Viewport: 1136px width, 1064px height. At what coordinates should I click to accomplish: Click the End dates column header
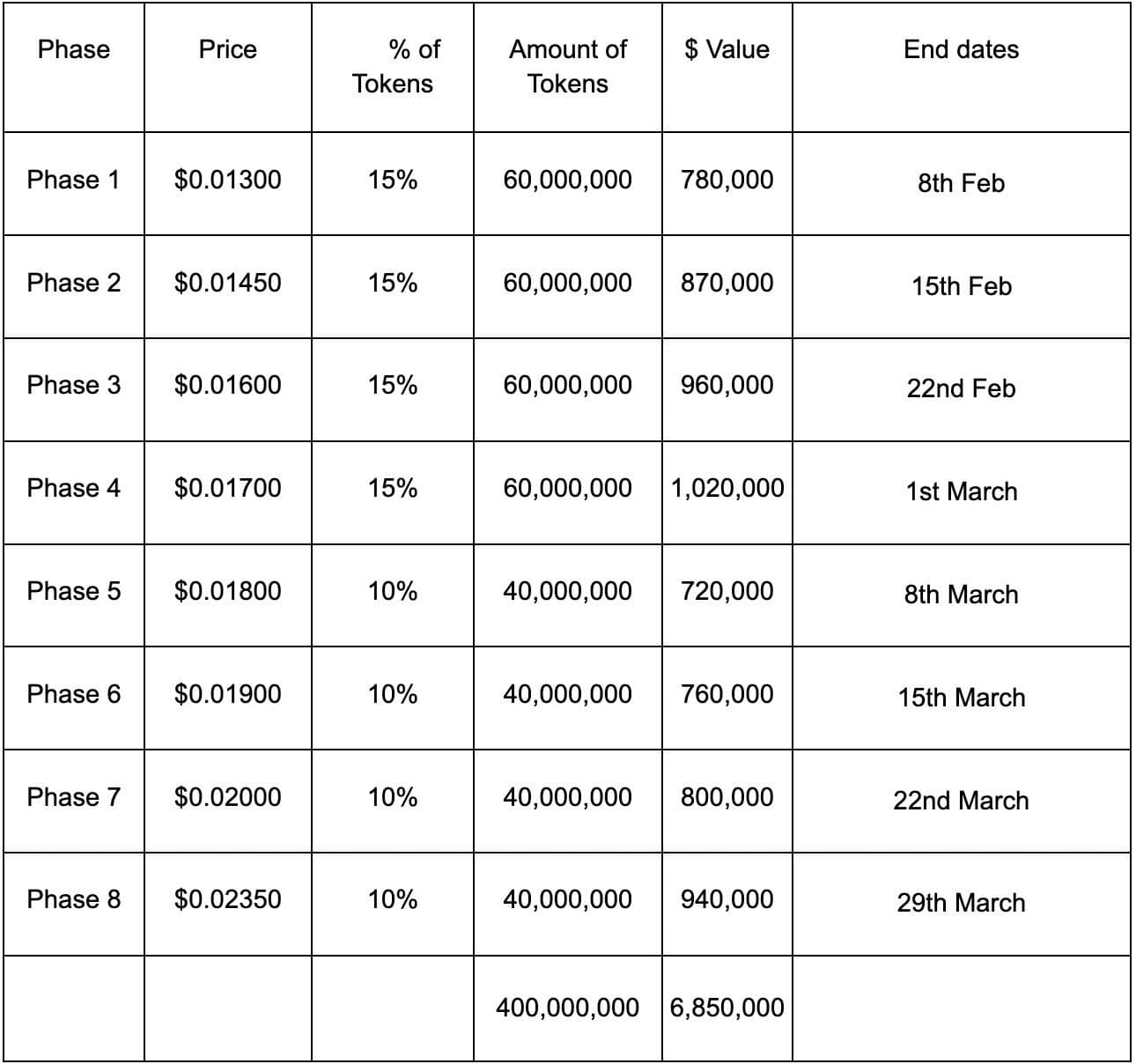[x=961, y=49]
